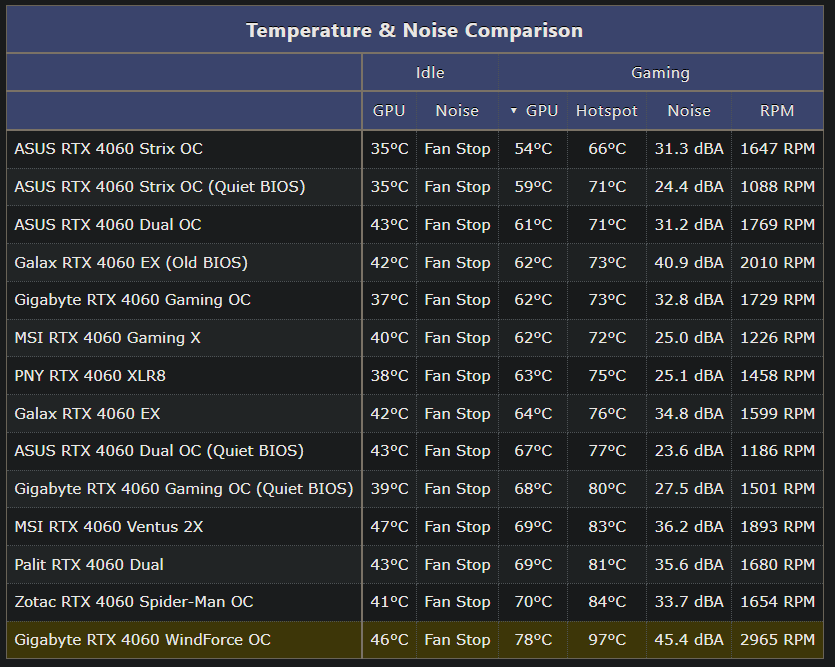Select the Gaming group header

click(x=660, y=72)
